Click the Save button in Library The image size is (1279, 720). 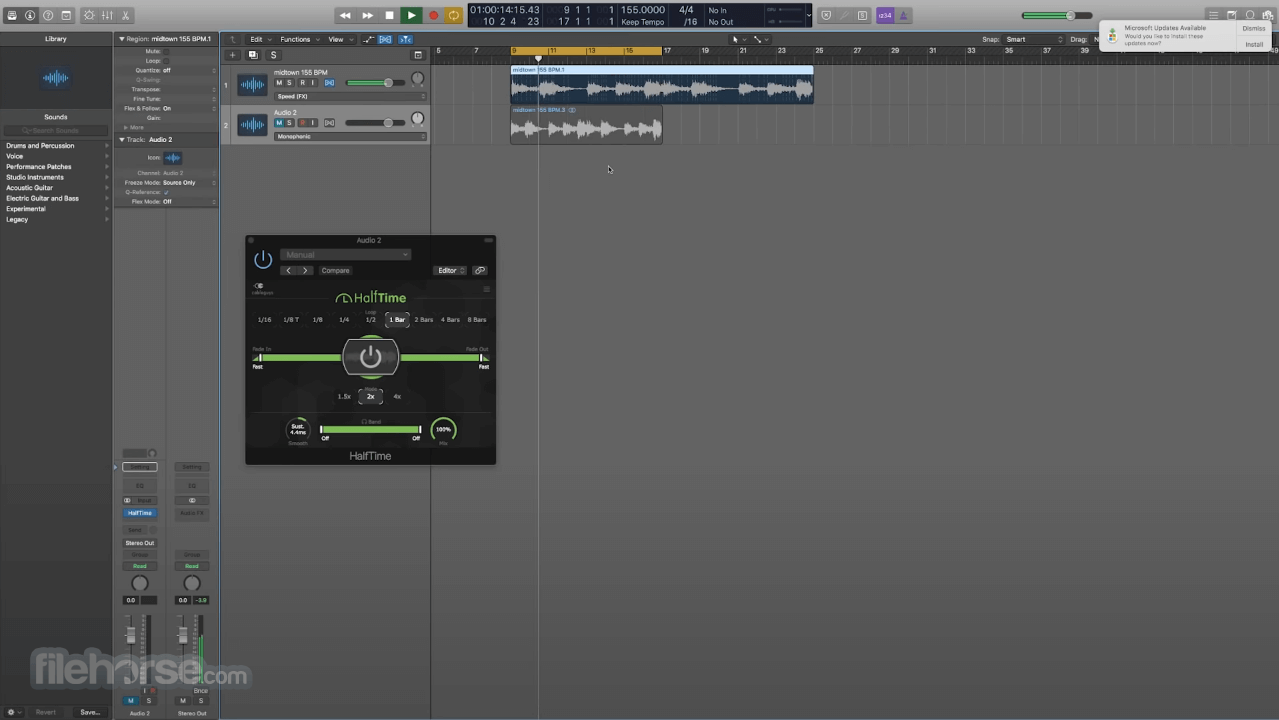[x=89, y=712]
